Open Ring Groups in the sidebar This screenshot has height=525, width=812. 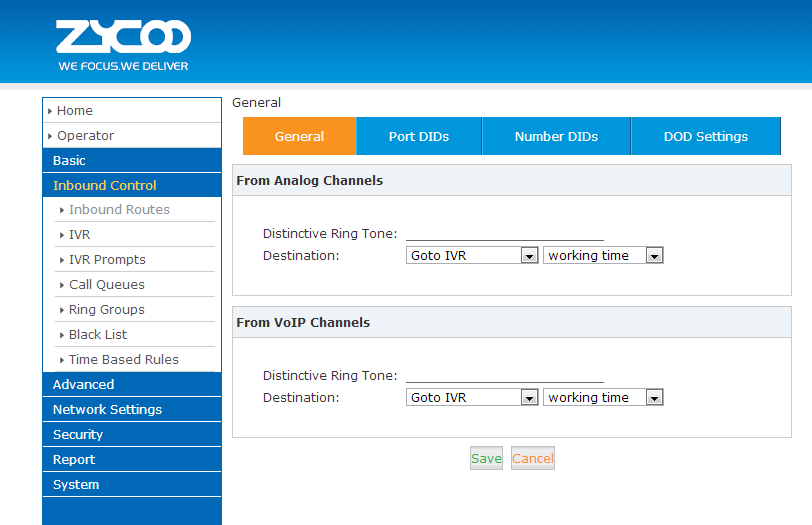[107, 310]
